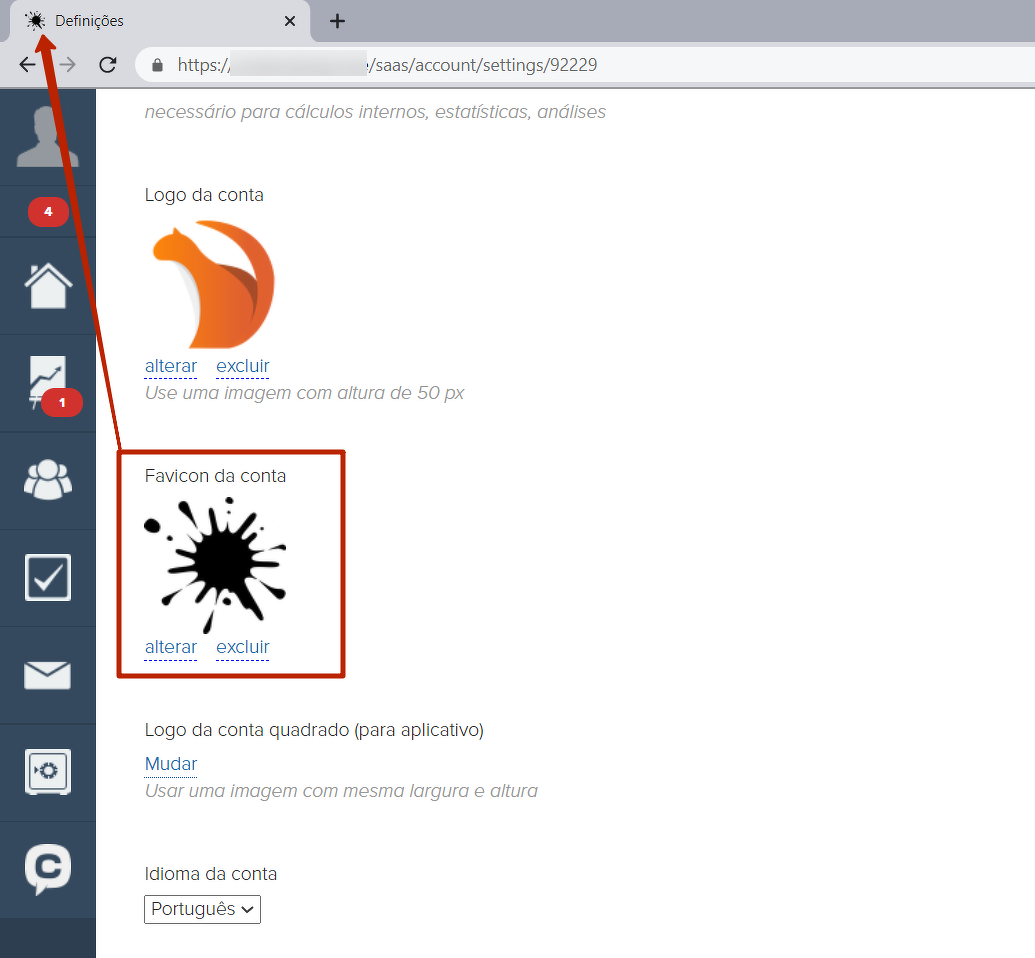1035x958 pixels.
Task: Click alterar under Logo da conta
Action: click(x=171, y=366)
